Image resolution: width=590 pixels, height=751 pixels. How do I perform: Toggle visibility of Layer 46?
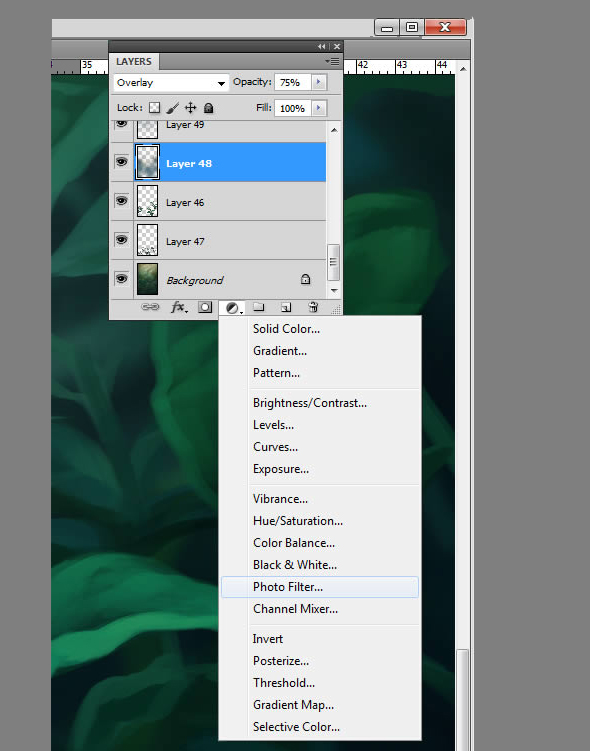click(122, 201)
